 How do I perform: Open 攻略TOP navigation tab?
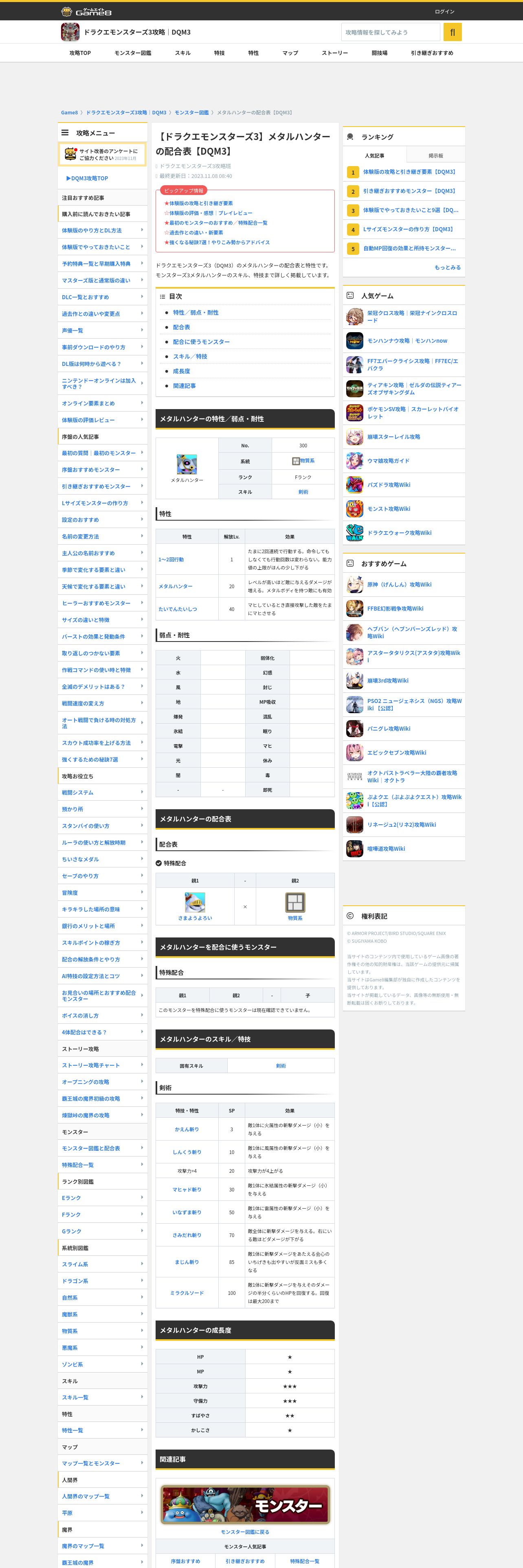[x=80, y=53]
